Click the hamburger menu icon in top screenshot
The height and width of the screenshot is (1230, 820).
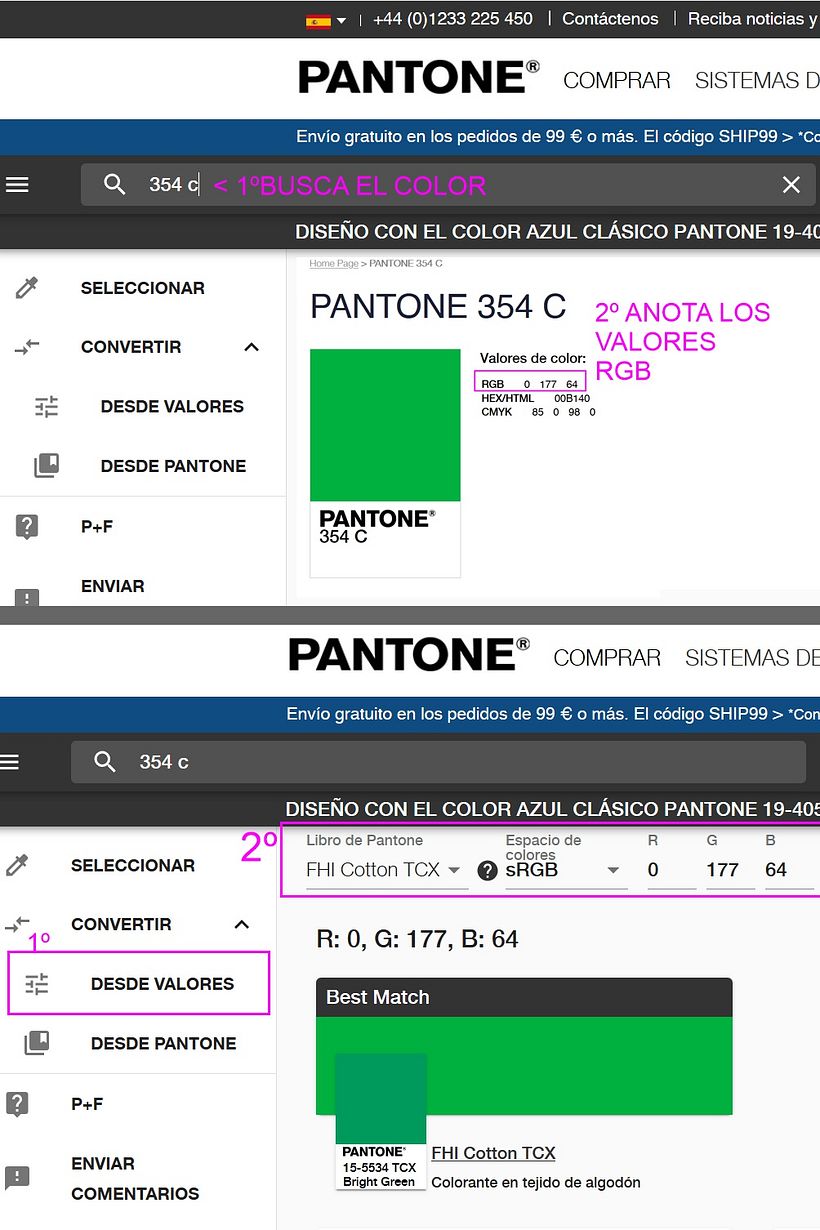tap(17, 185)
